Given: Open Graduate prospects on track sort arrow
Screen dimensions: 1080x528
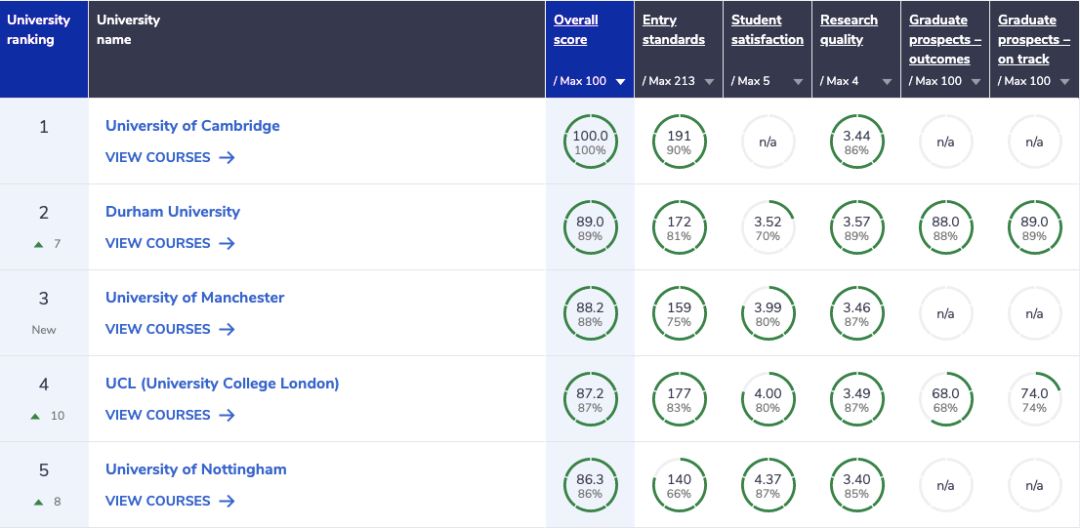Looking at the screenshot, I should [1064, 82].
